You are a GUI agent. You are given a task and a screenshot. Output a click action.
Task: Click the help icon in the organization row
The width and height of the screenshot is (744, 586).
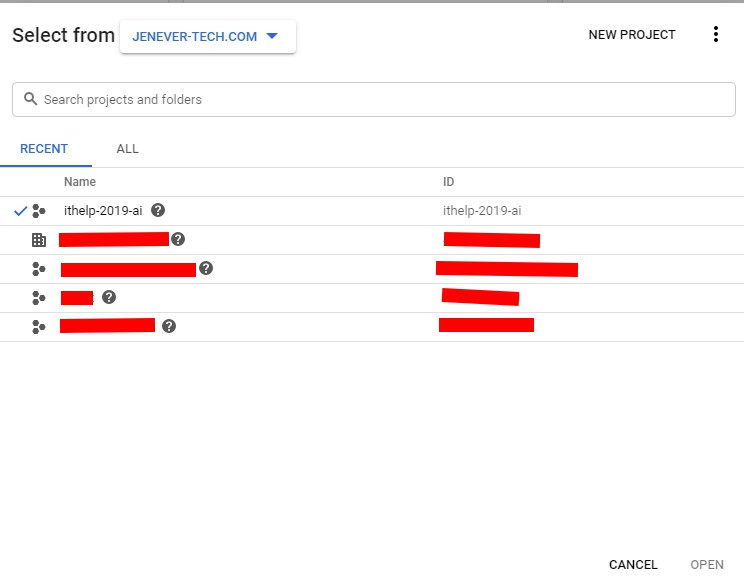[178, 239]
